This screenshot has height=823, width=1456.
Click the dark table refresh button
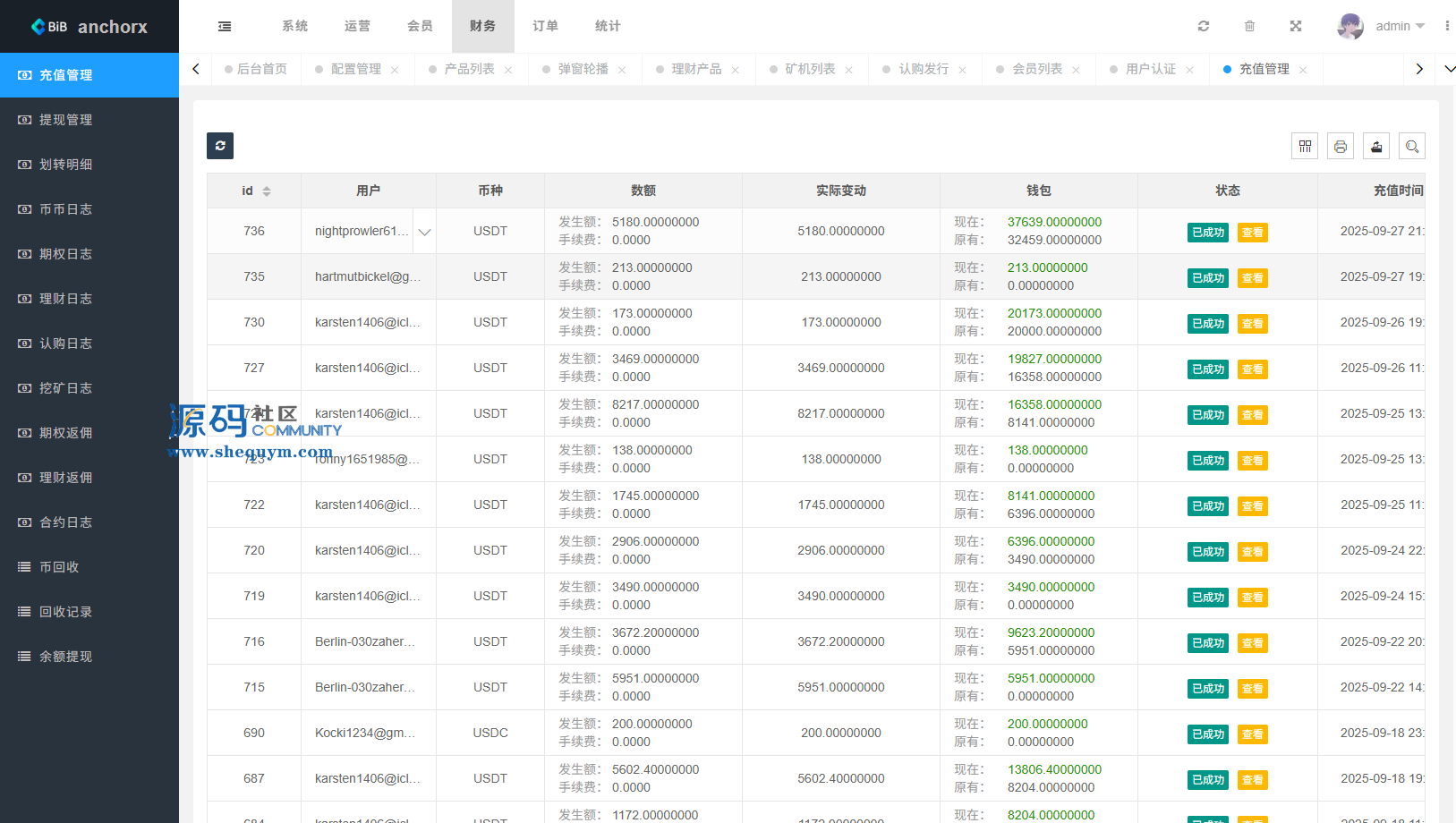tap(220, 146)
